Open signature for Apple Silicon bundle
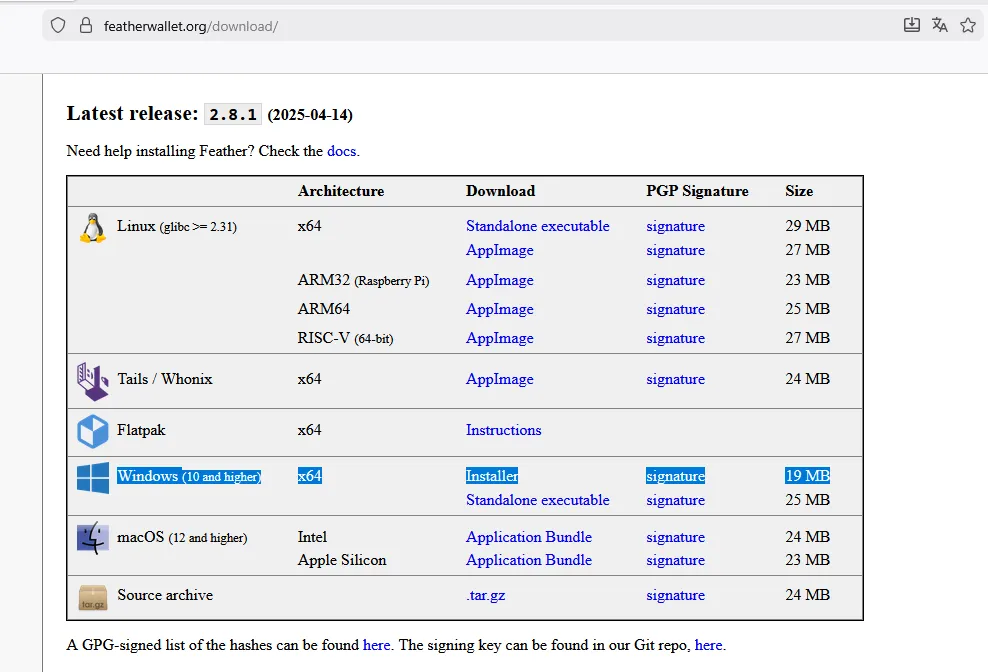Screen dimensions: 988x672 (x=675, y=560)
